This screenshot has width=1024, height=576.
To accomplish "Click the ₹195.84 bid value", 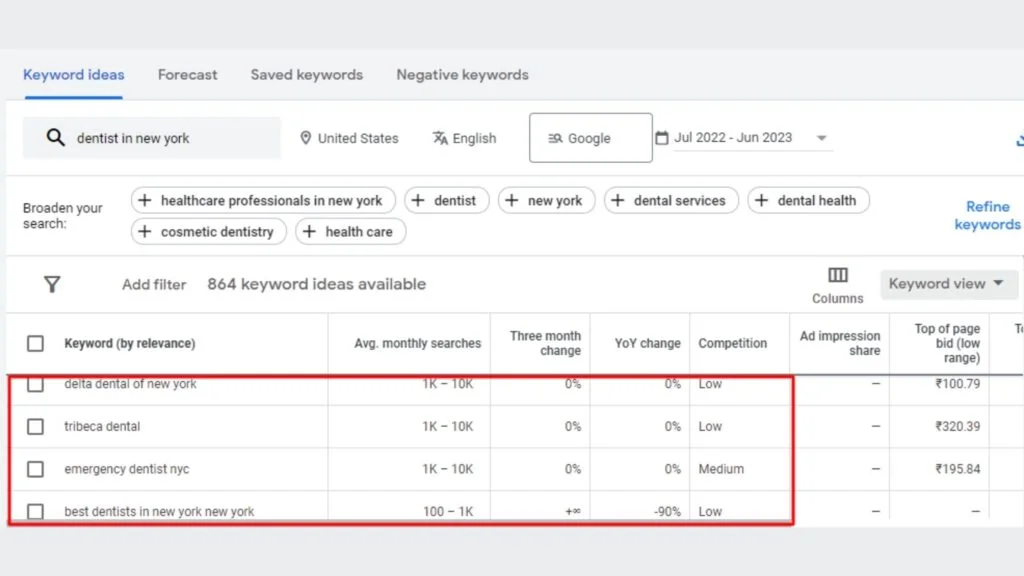I will click(x=957, y=469).
